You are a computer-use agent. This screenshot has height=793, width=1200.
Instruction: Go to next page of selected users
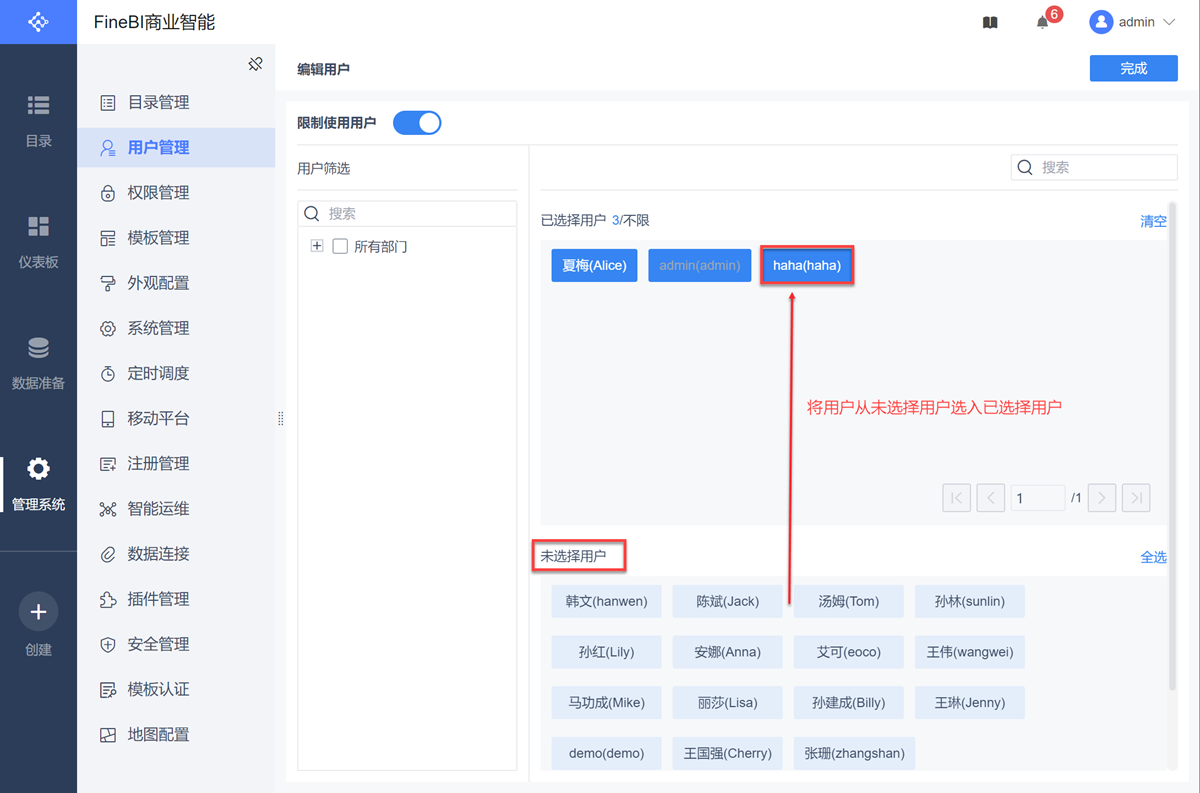point(1101,498)
